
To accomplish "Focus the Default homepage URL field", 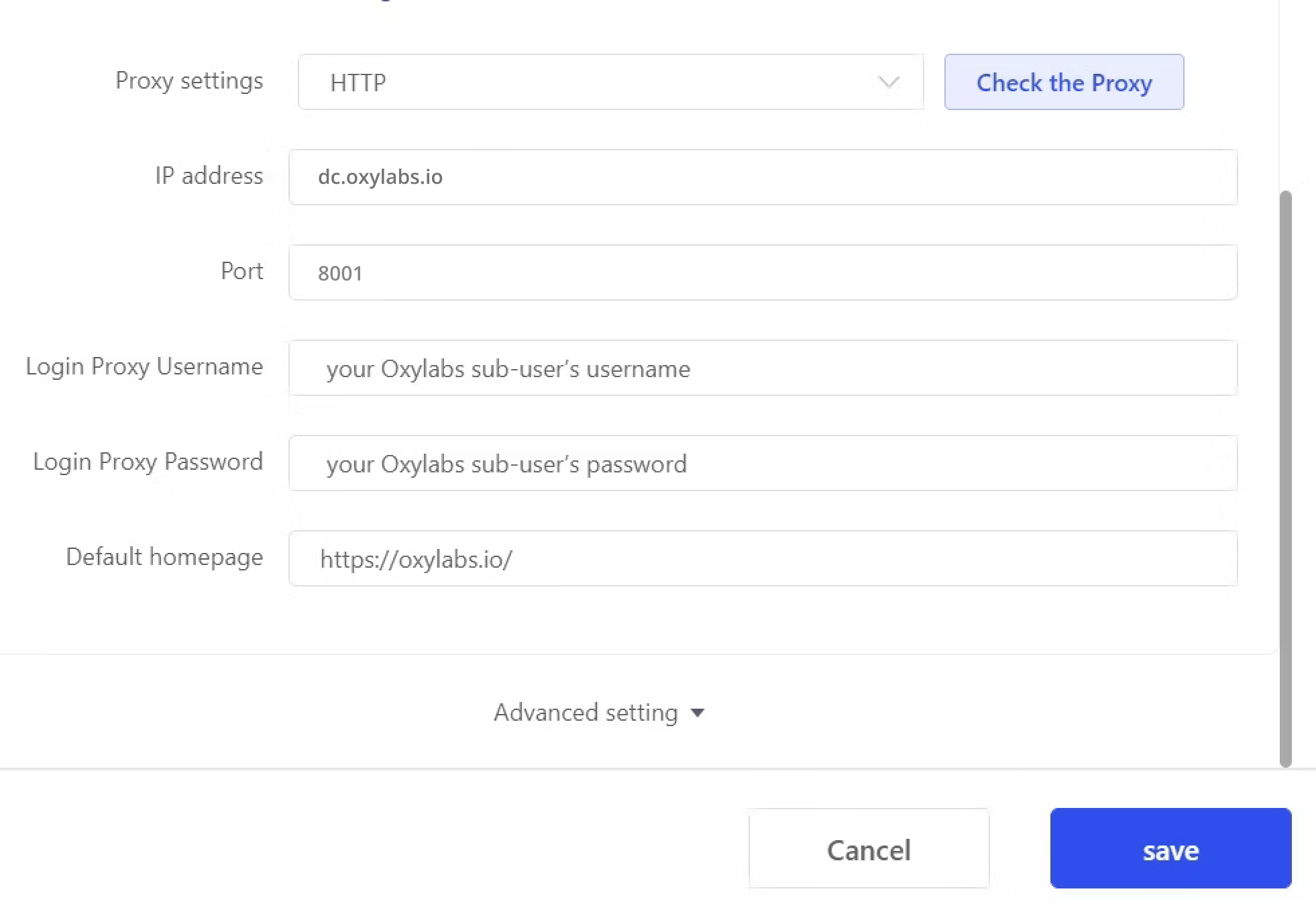I will (763, 559).
